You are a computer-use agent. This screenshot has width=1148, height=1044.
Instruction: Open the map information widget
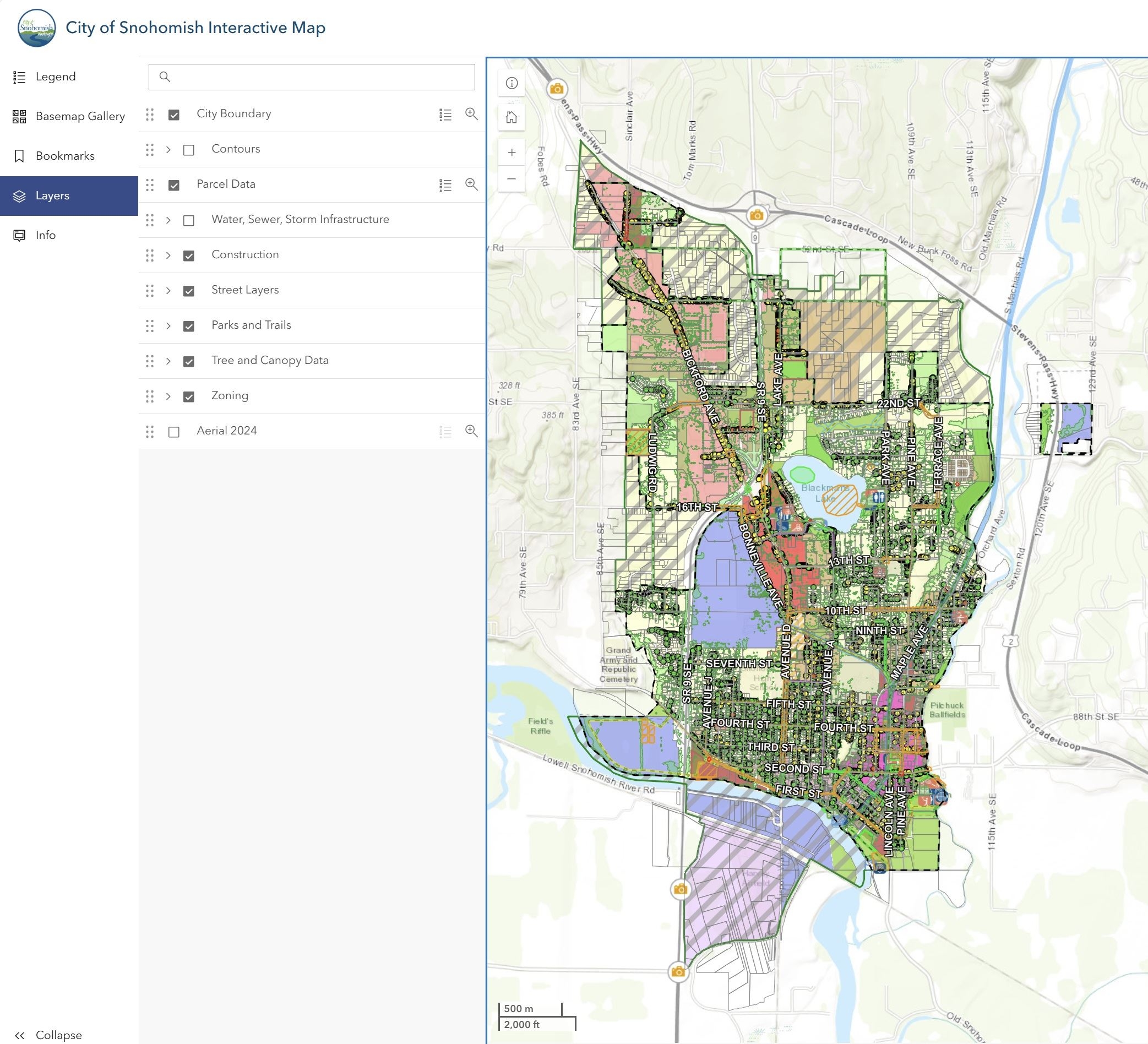click(512, 83)
